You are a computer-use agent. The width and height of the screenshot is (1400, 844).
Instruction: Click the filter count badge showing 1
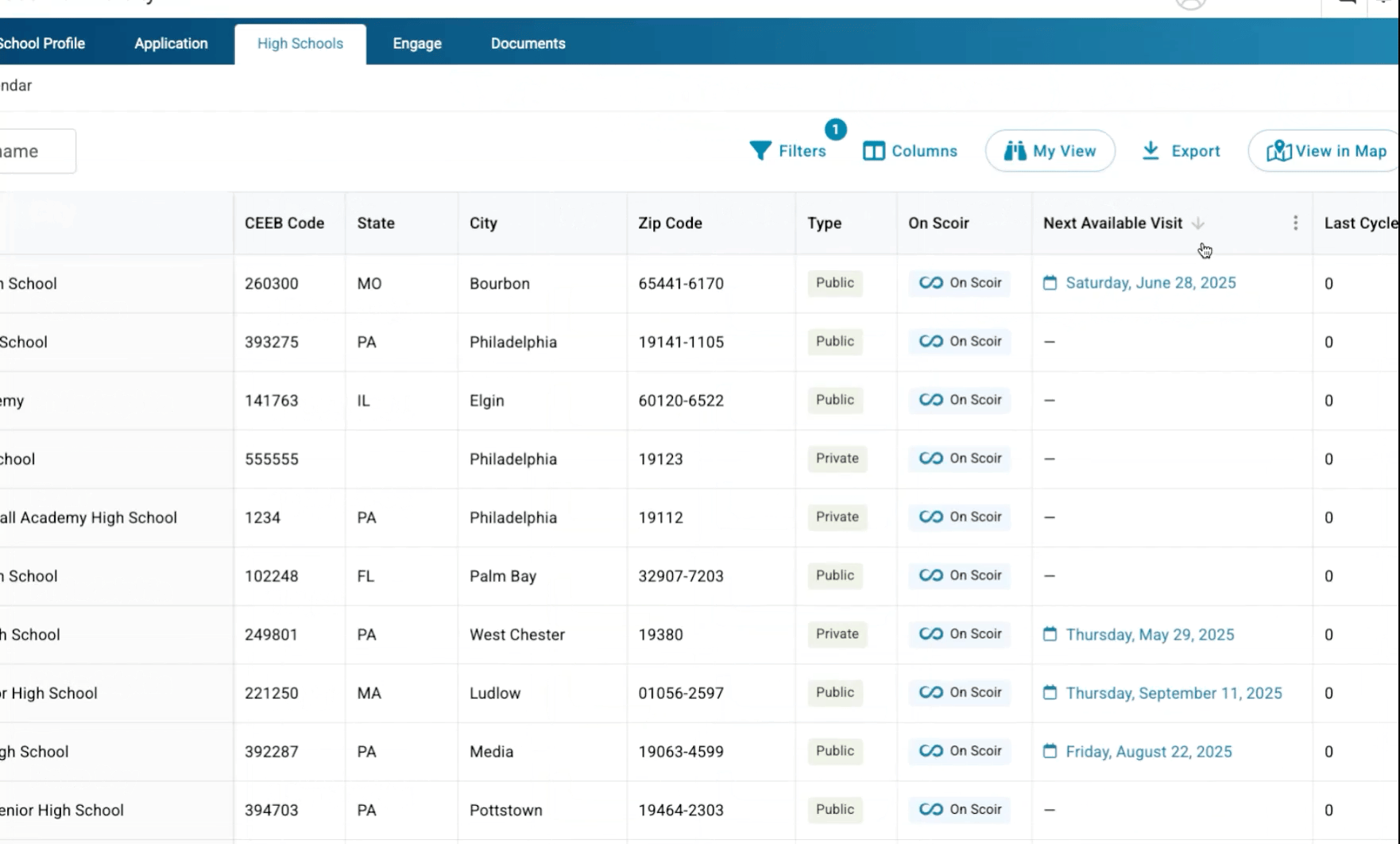click(835, 129)
